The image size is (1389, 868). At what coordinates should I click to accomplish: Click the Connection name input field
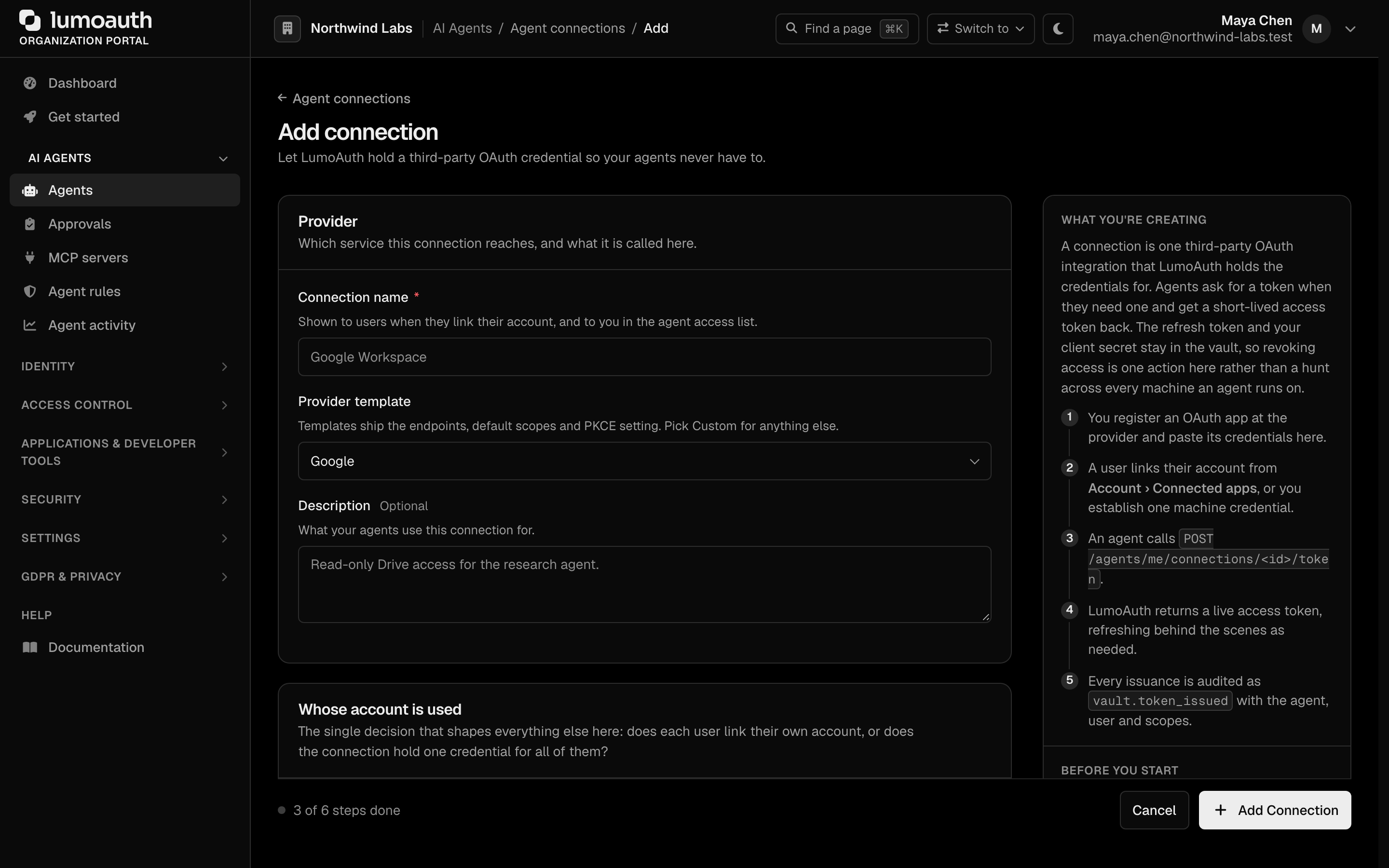click(x=644, y=357)
